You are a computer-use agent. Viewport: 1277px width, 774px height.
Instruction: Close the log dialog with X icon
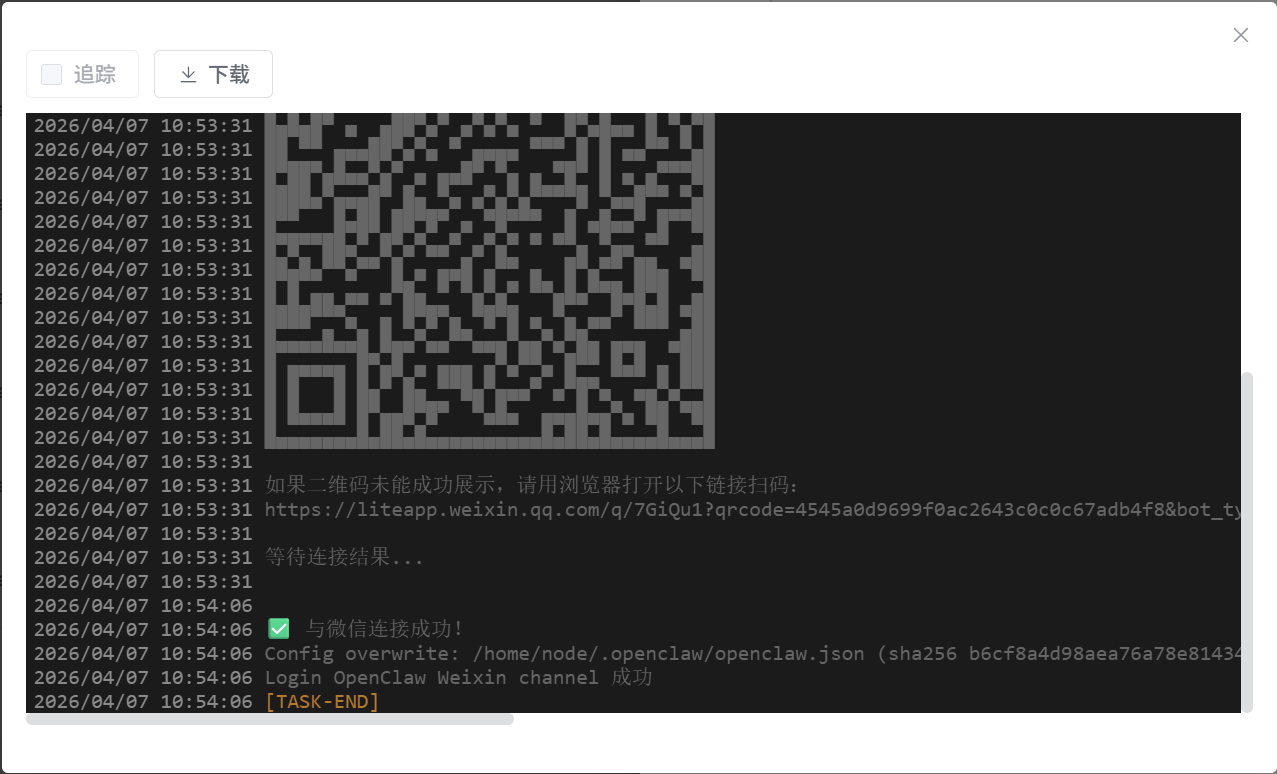[1241, 35]
